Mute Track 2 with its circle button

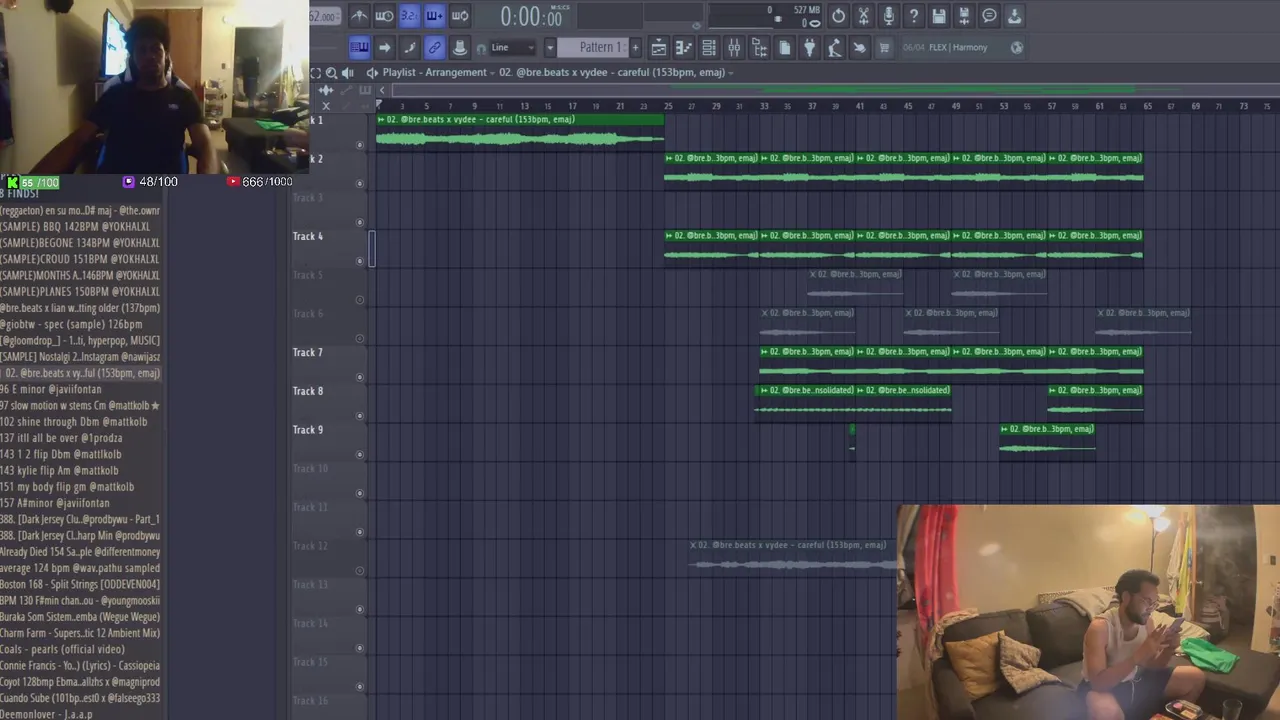click(360, 183)
